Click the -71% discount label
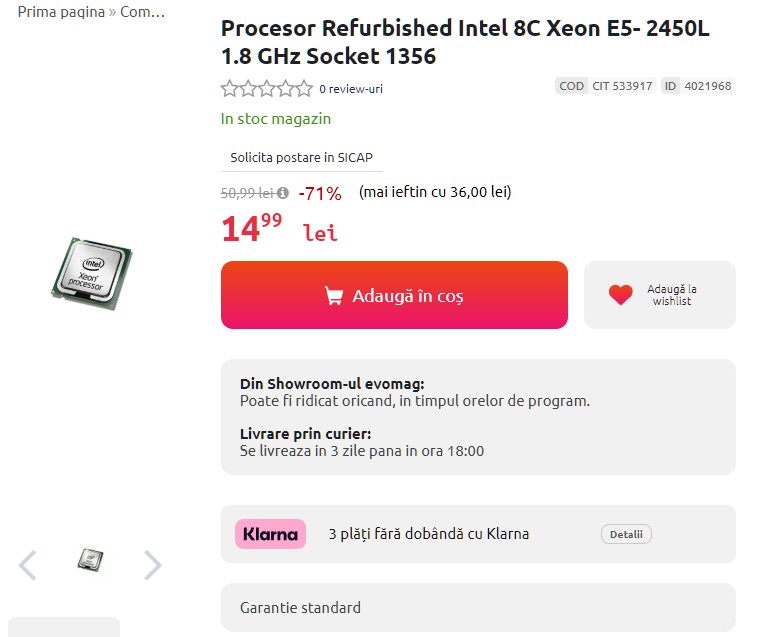The image size is (769, 637). (320, 193)
